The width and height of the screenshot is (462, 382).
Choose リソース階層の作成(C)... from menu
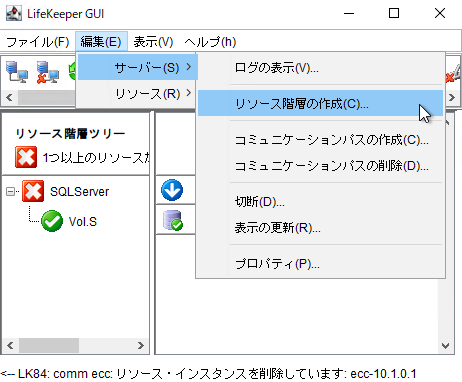coord(320,103)
